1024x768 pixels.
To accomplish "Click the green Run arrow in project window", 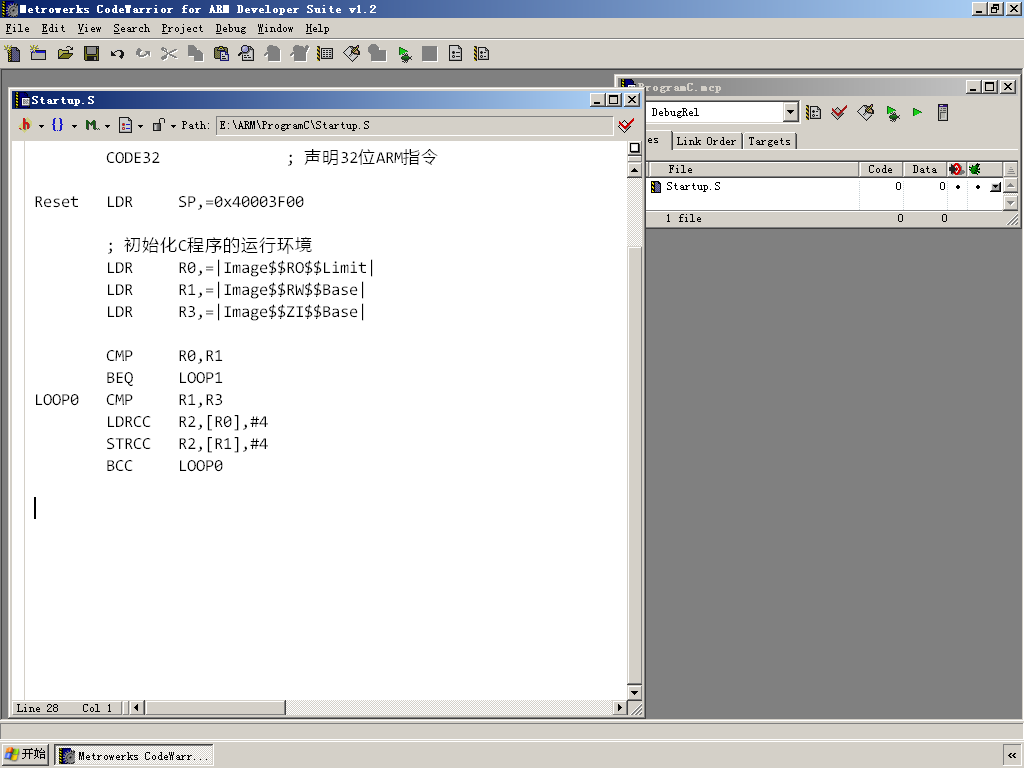I will click(918, 112).
